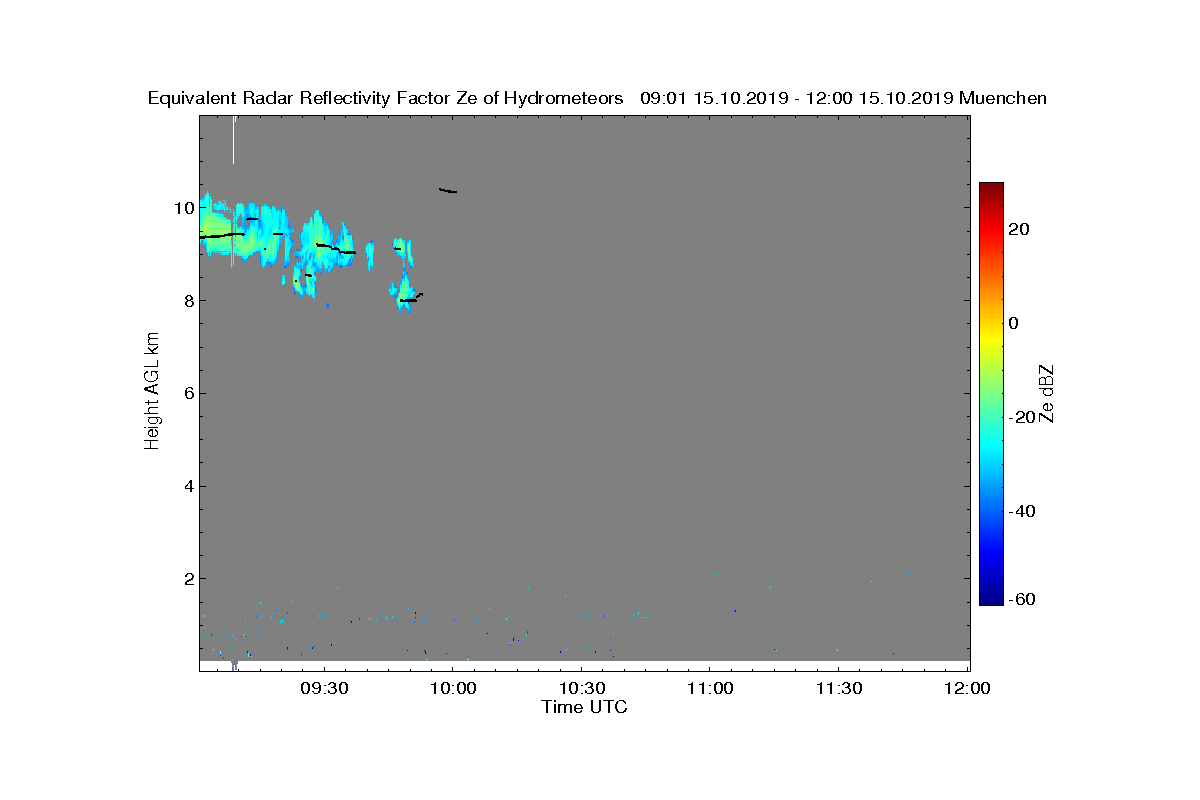Screen dimensions: 1200x800
Task: Click the dark blue bottom of colorbar
Action: point(991,598)
